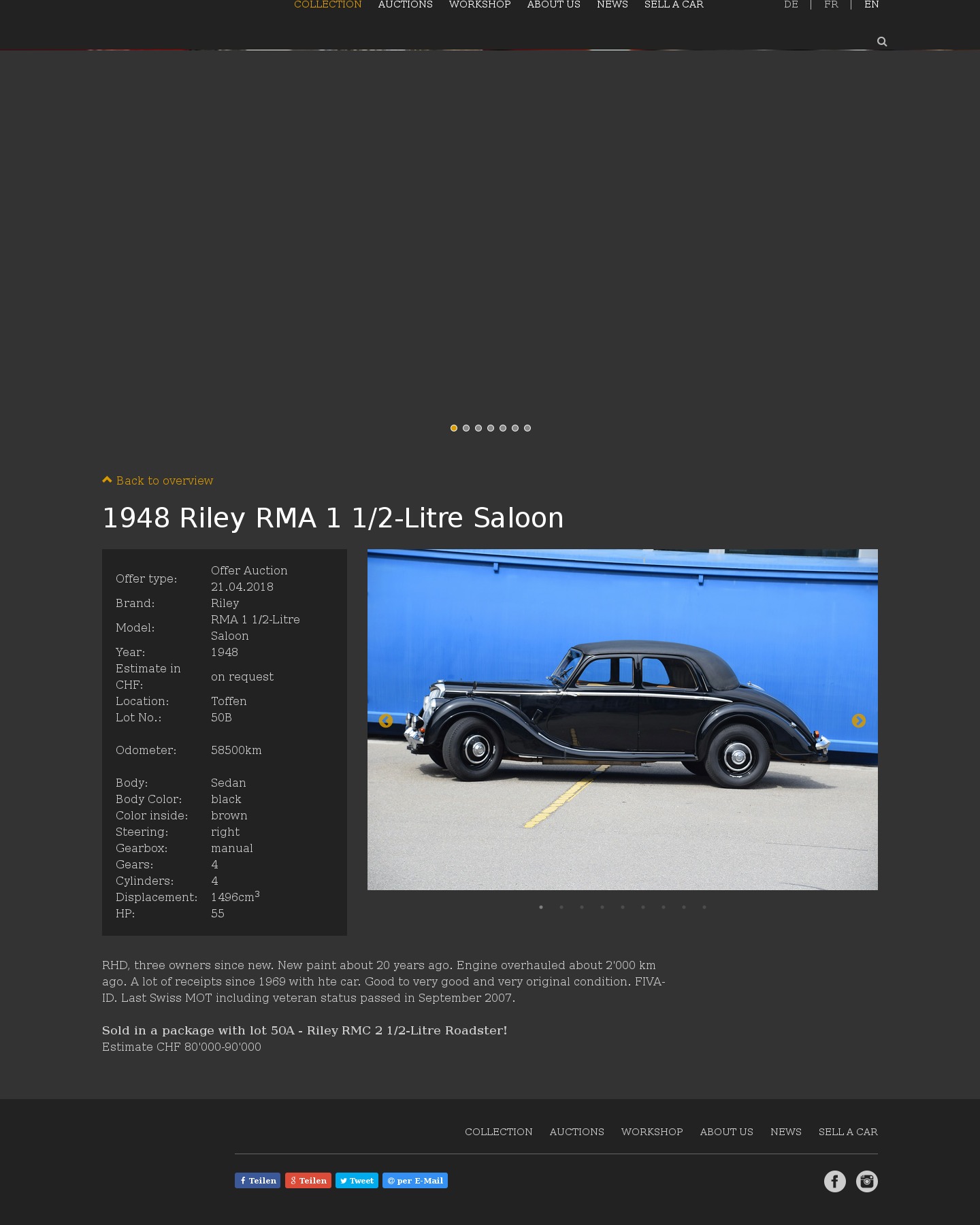
Task: Select the third hero slider dot
Action: 478,428
